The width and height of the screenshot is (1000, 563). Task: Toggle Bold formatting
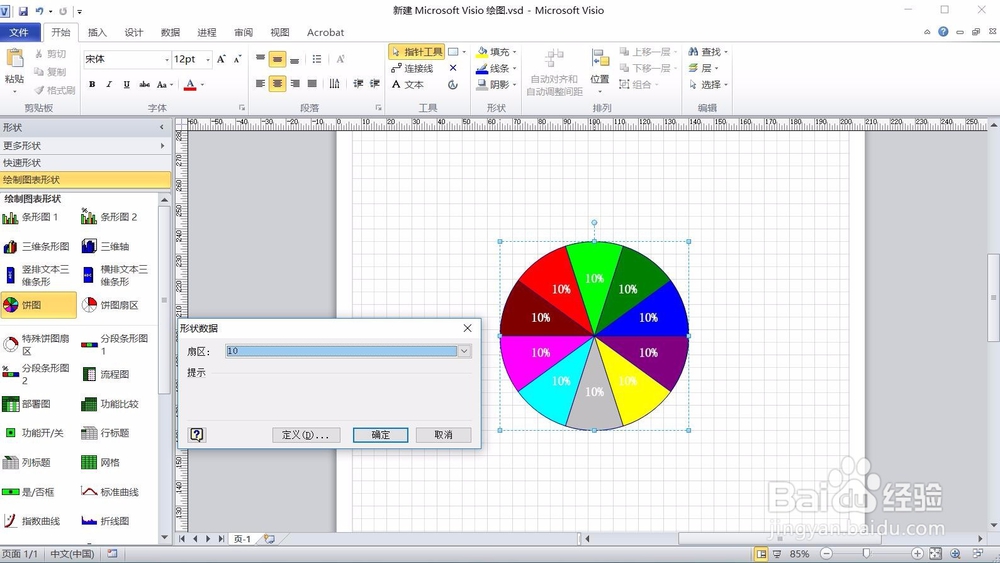point(92,84)
